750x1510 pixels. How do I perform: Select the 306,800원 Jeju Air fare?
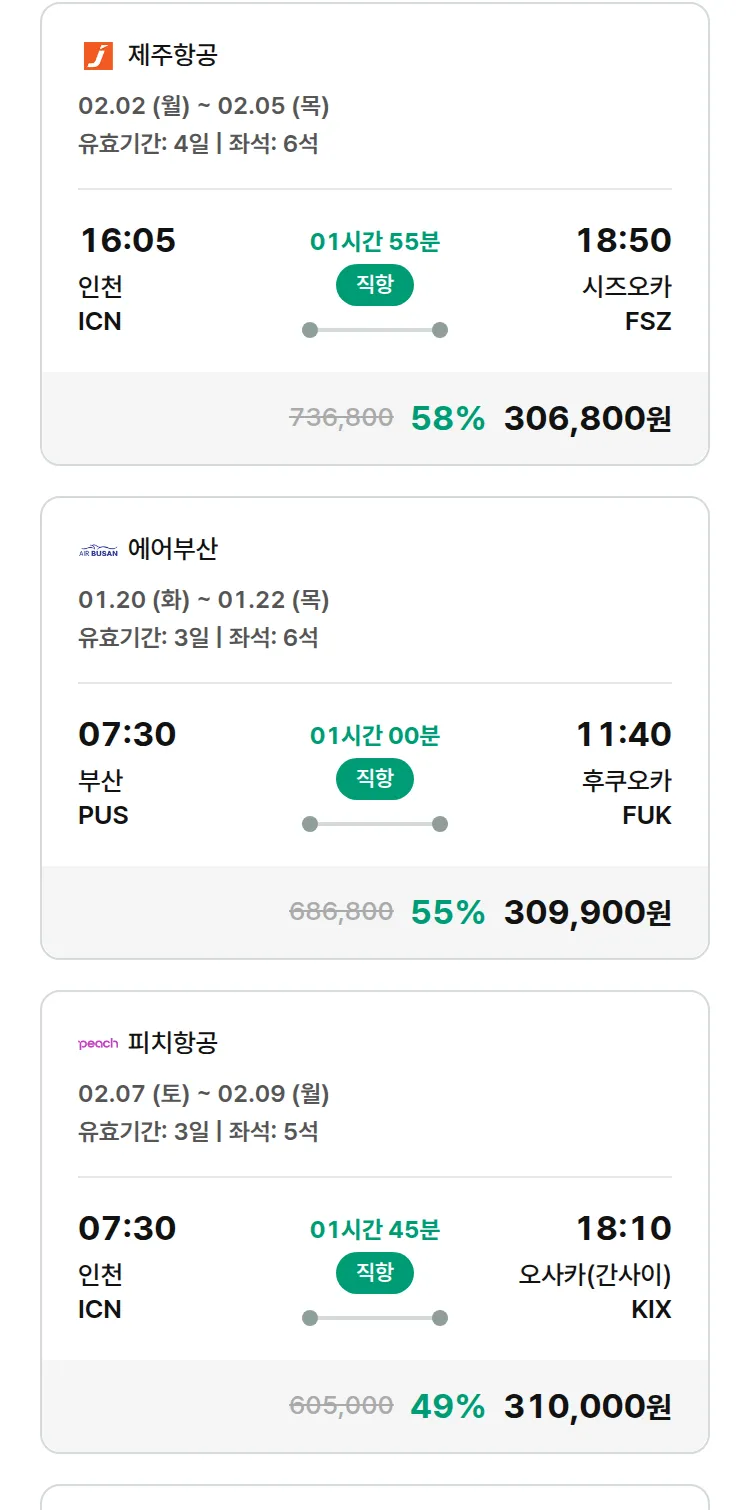pyautogui.click(x=587, y=418)
